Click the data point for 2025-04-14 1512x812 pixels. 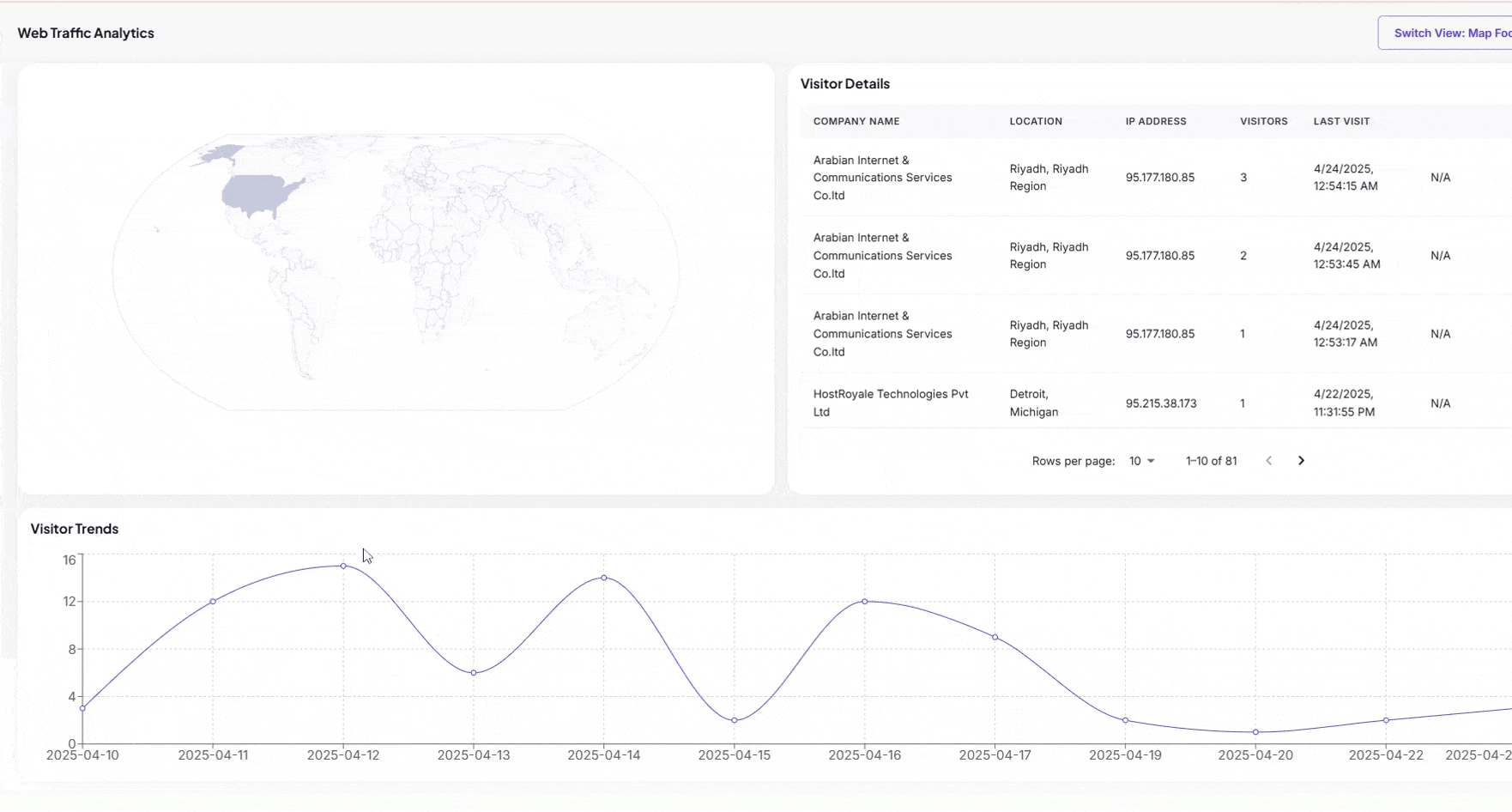(604, 578)
